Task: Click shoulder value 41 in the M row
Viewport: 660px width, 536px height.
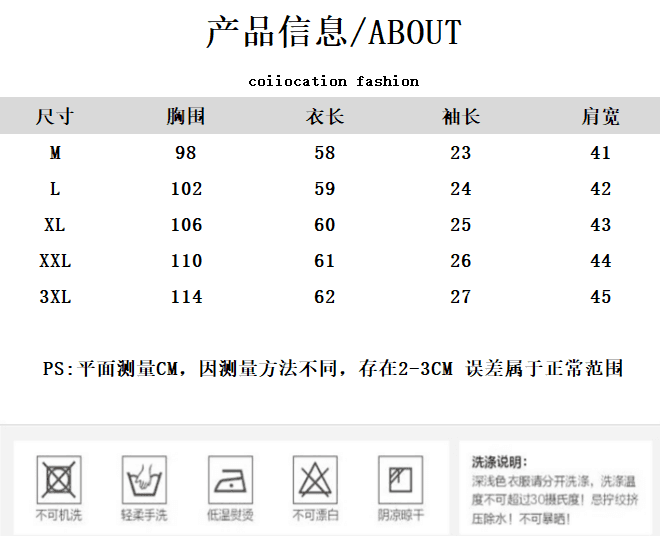Action: click(x=600, y=153)
